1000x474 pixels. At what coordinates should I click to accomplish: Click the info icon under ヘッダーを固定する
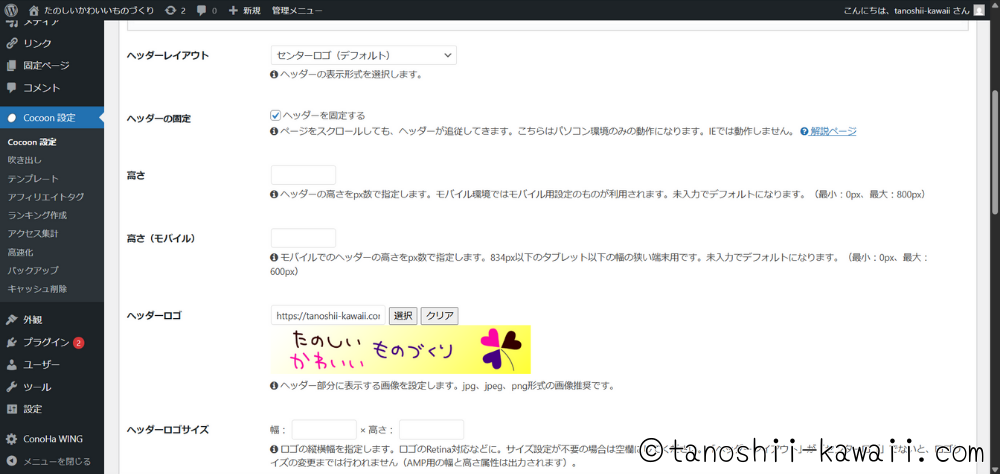click(274, 131)
